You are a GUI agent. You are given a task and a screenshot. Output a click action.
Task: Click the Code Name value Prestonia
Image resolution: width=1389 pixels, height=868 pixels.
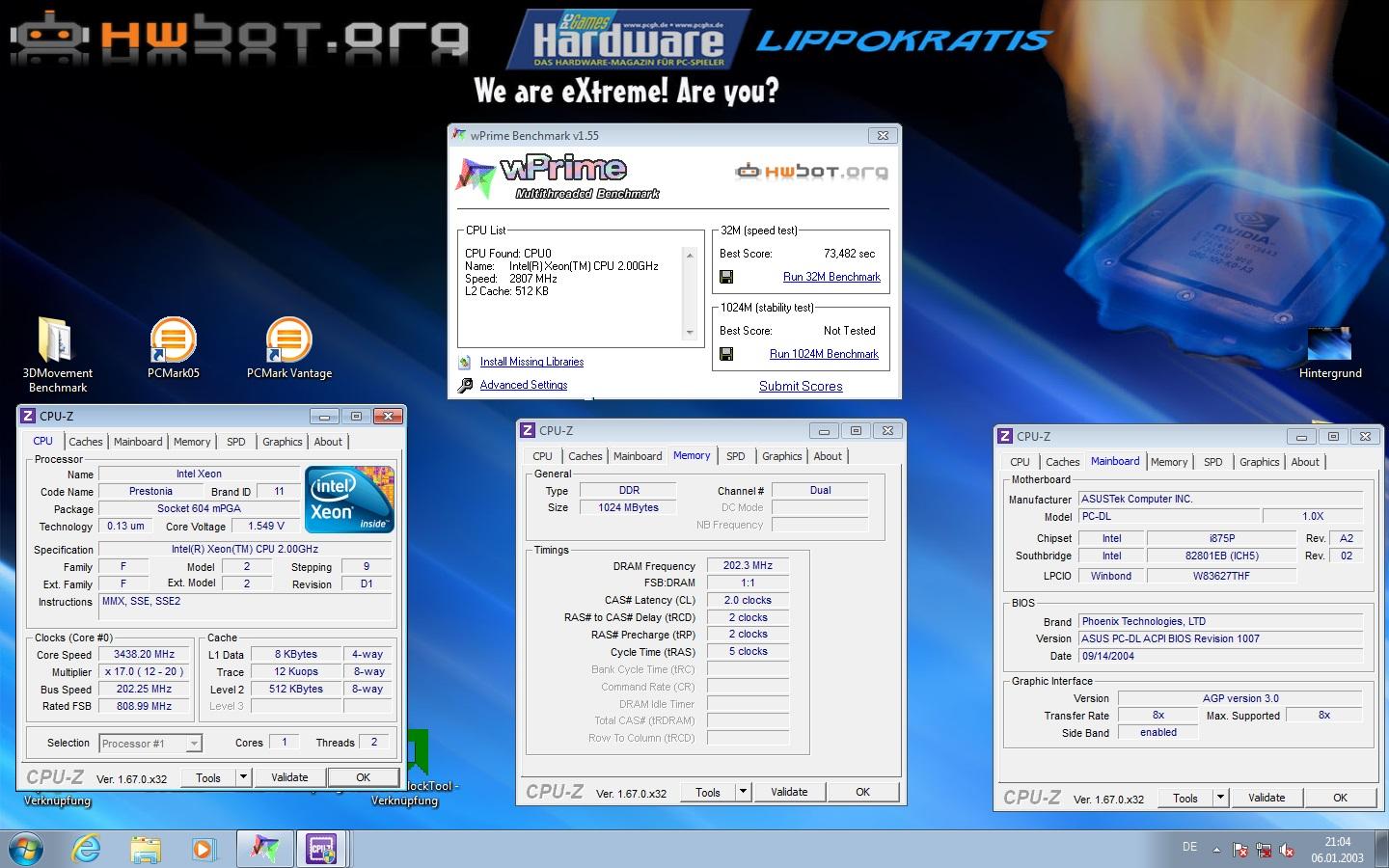coord(150,491)
